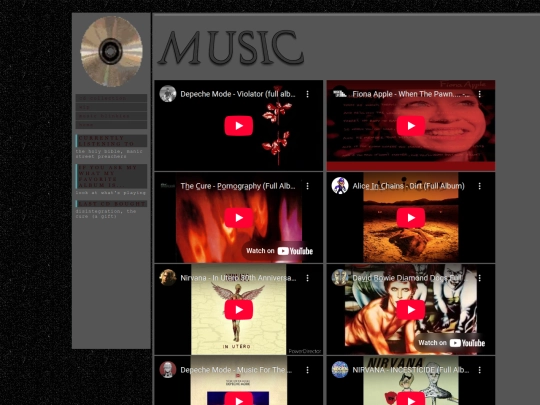The height and width of the screenshot is (405, 540).
Task: Open the cd collection sidebar link
Action: pos(111,98)
